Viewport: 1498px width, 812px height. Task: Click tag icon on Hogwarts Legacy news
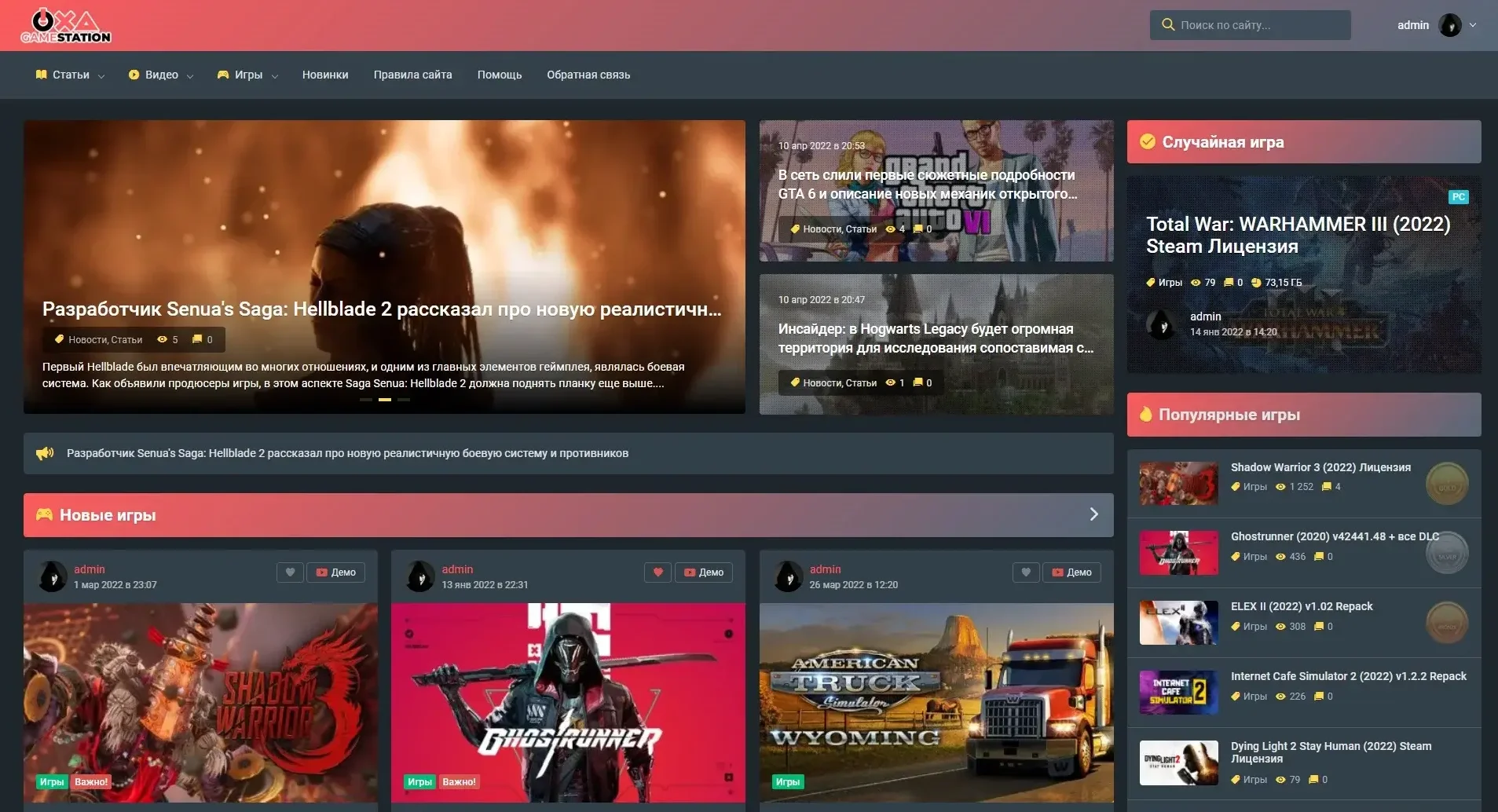pos(795,382)
